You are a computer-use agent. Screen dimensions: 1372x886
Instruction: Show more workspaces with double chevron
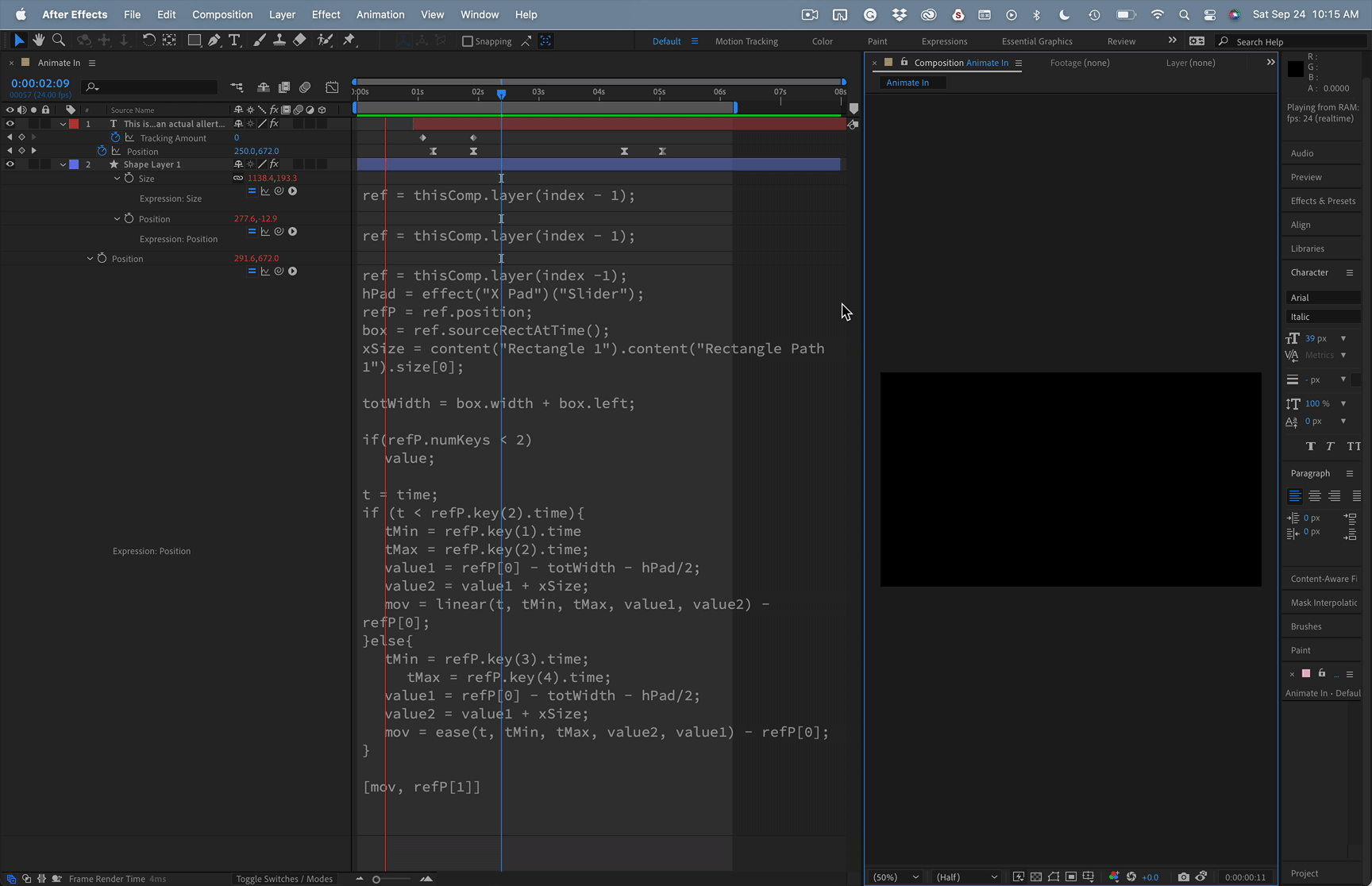coord(1172,40)
